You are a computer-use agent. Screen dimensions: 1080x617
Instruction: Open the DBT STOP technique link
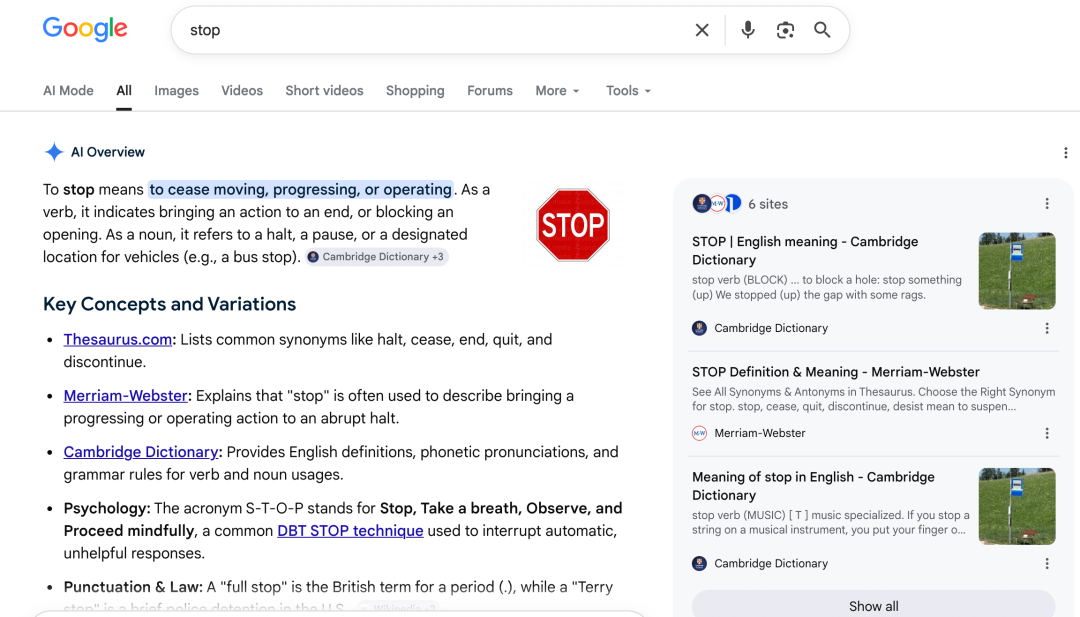click(x=350, y=531)
